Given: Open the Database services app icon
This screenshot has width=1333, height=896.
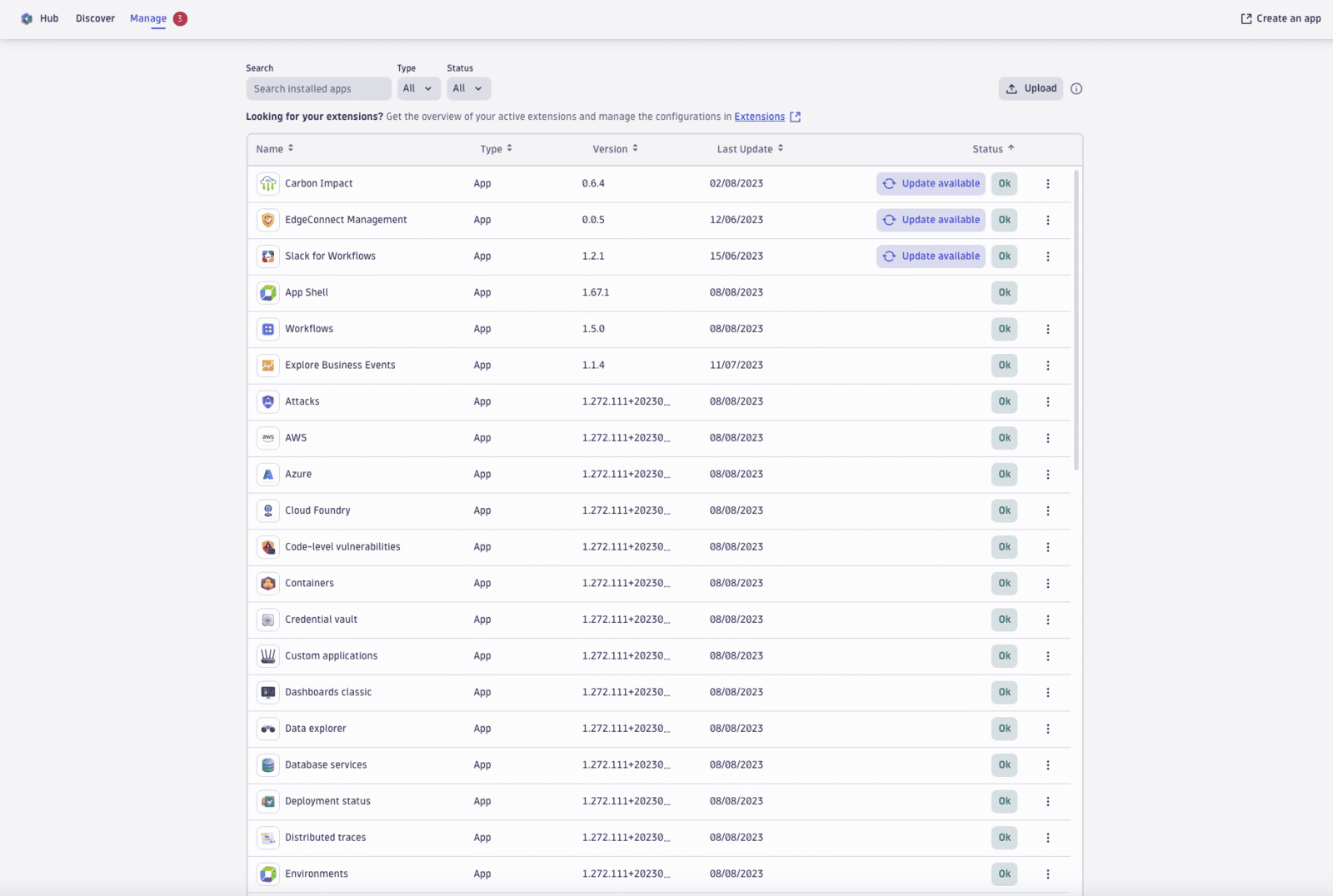Looking at the screenshot, I should coord(267,764).
